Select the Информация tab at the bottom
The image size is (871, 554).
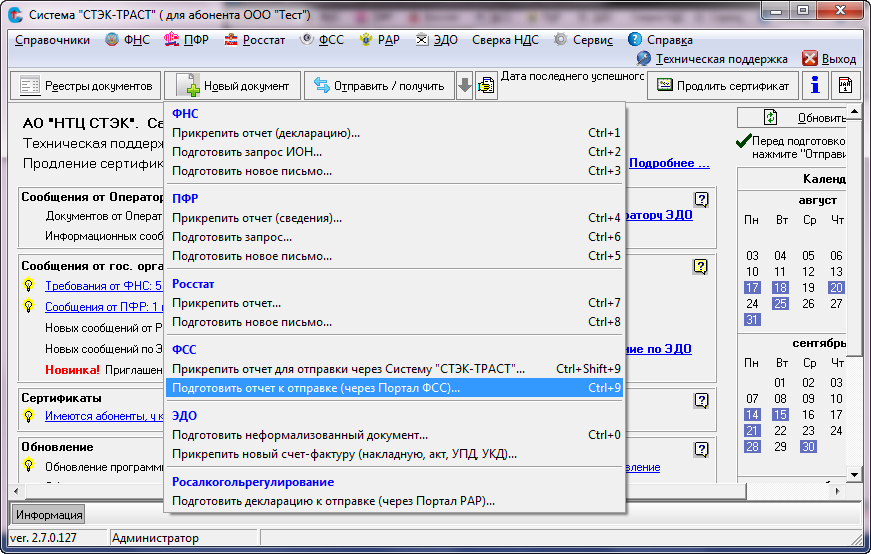tap(48, 515)
